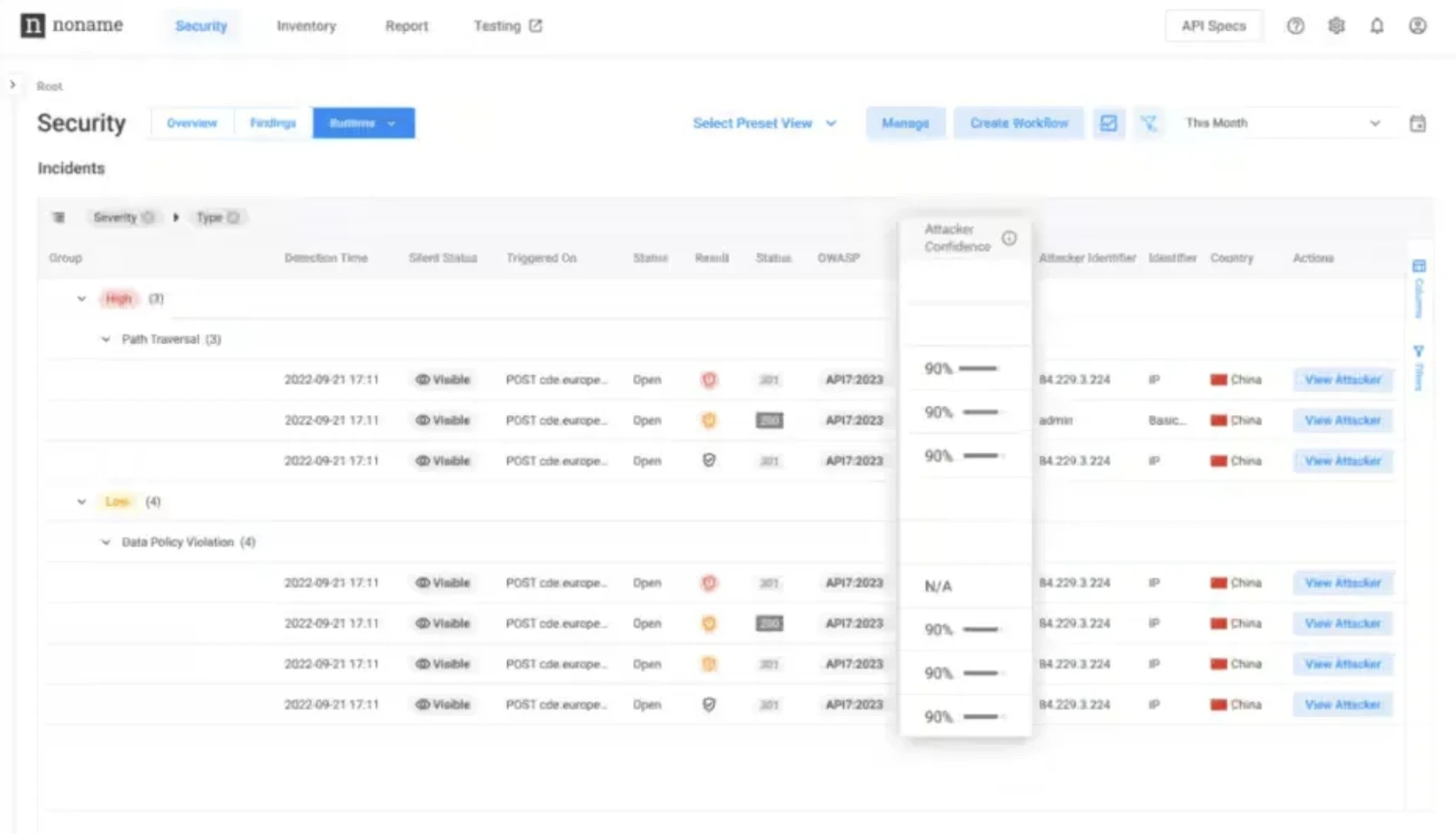Select the Findings tab

pos(272,122)
